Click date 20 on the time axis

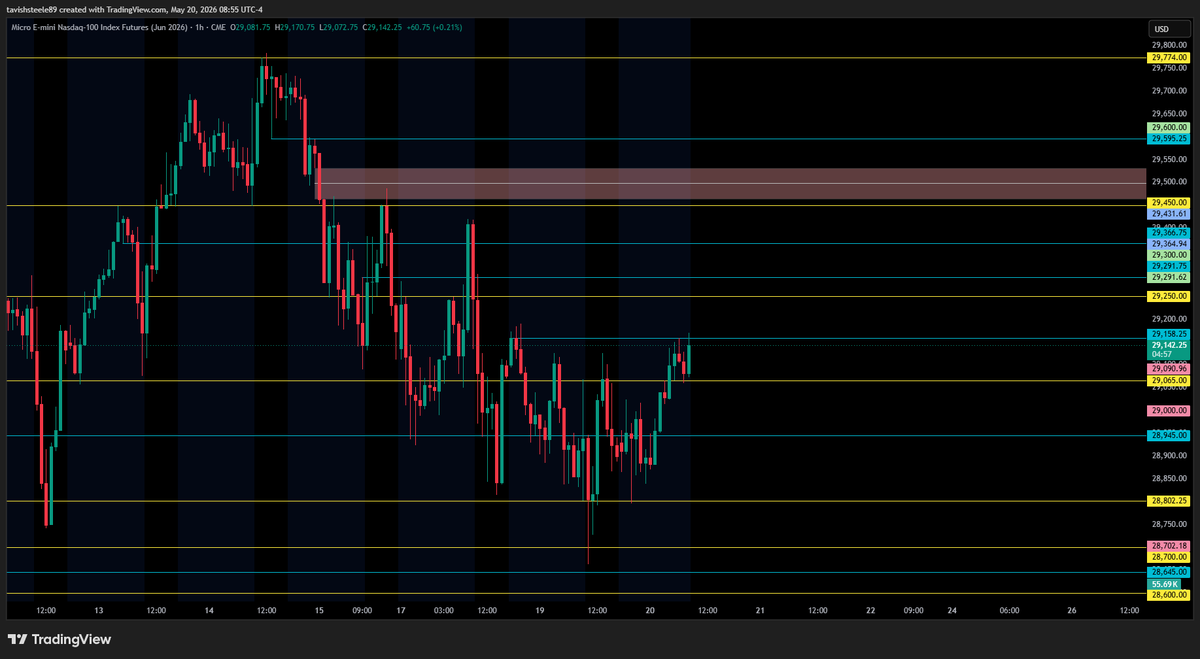click(650, 610)
